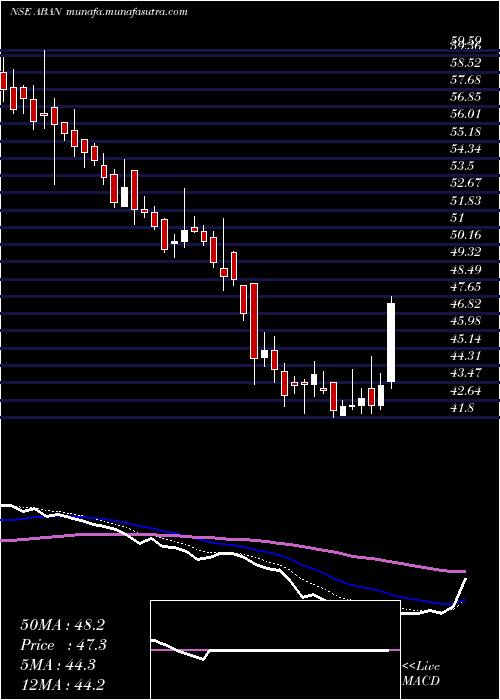
Task: Click the 52.67 price axis label
Action: [466, 183]
